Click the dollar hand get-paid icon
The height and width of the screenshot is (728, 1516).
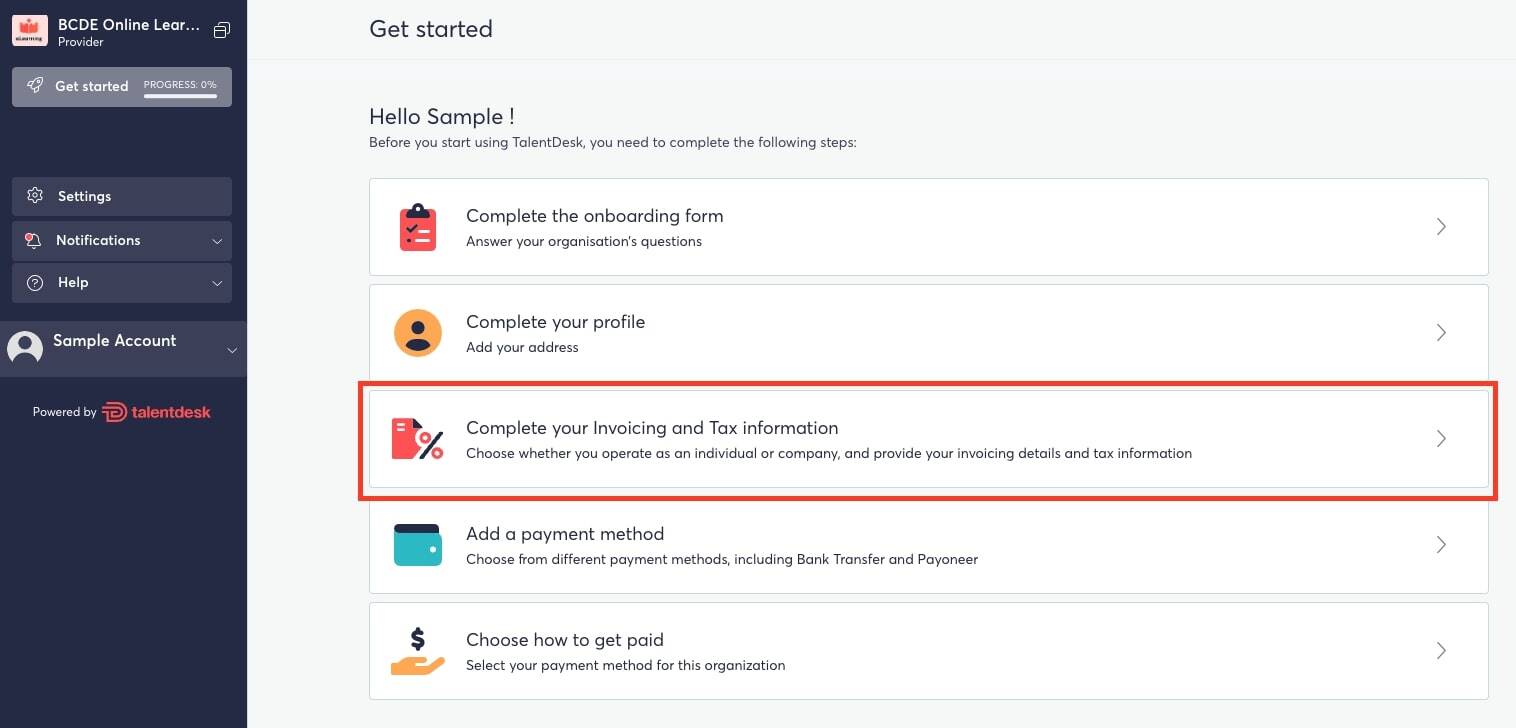(x=418, y=651)
